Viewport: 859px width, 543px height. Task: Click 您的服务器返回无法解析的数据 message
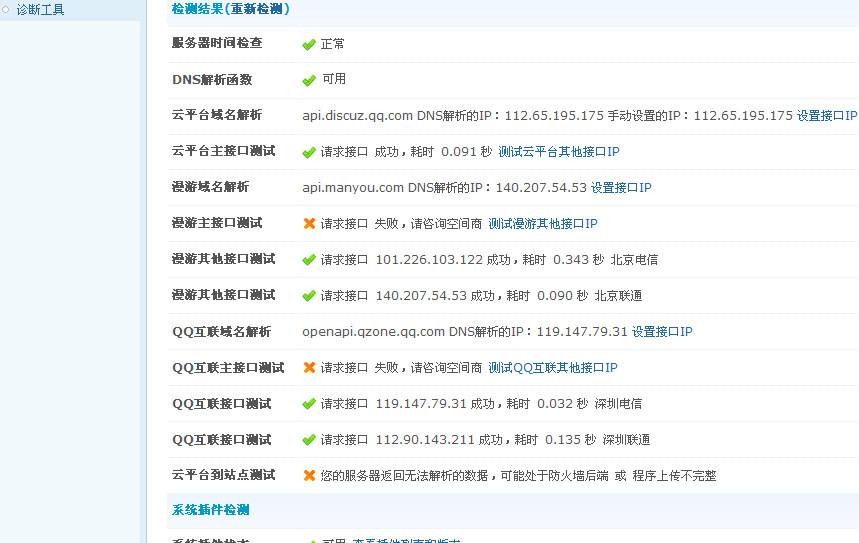[x=518, y=476]
